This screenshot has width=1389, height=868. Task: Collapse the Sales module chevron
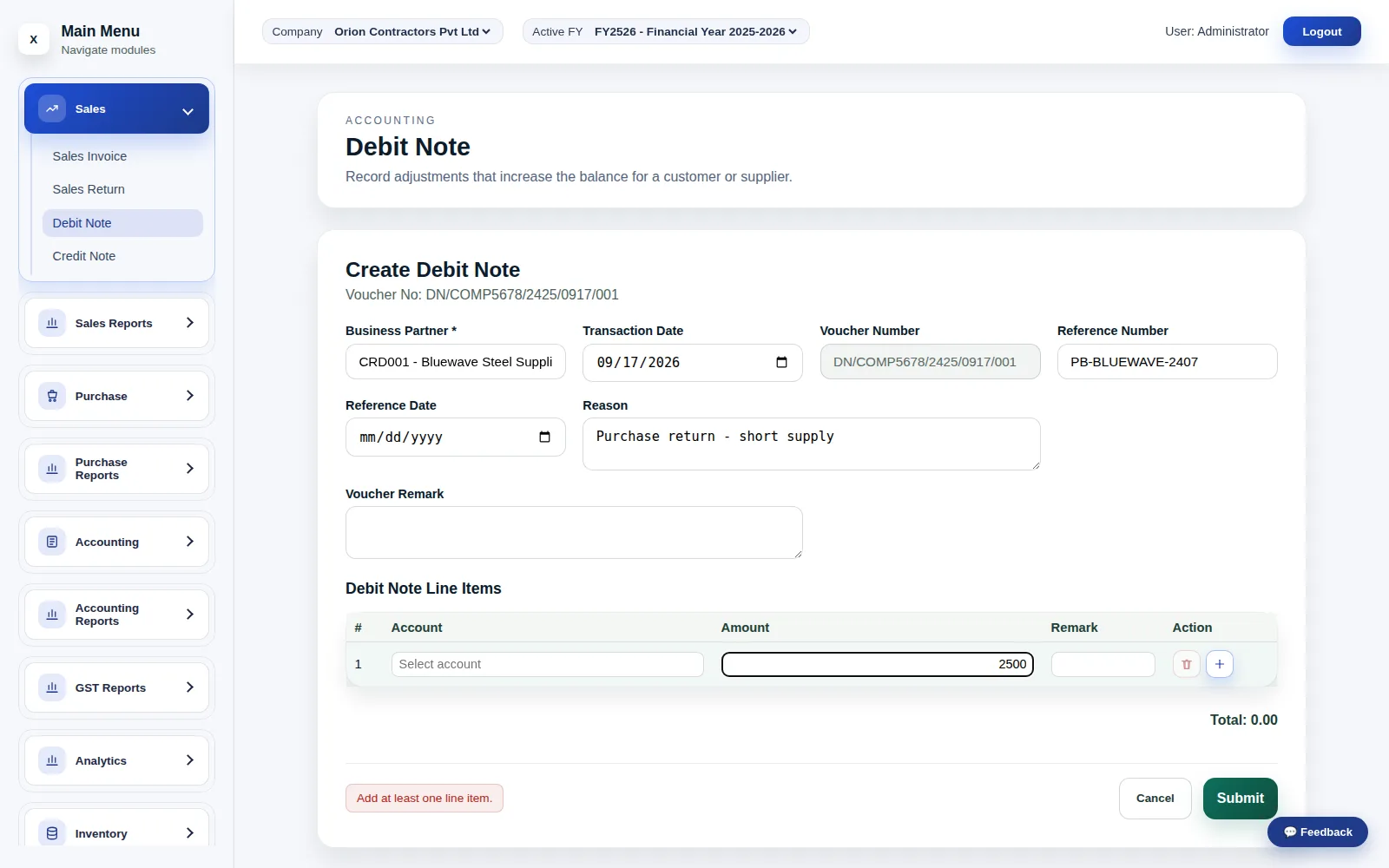pos(188,111)
